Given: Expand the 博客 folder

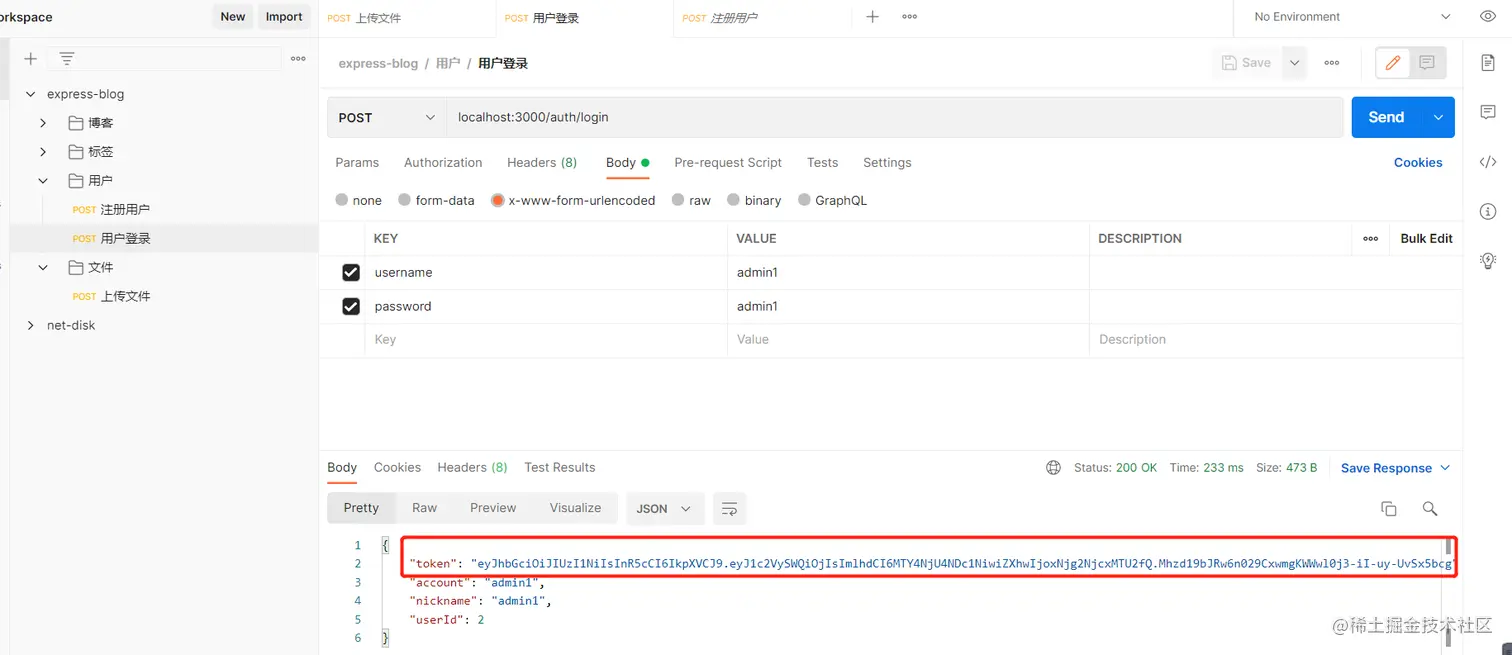Looking at the screenshot, I should (x=43, y=123).
